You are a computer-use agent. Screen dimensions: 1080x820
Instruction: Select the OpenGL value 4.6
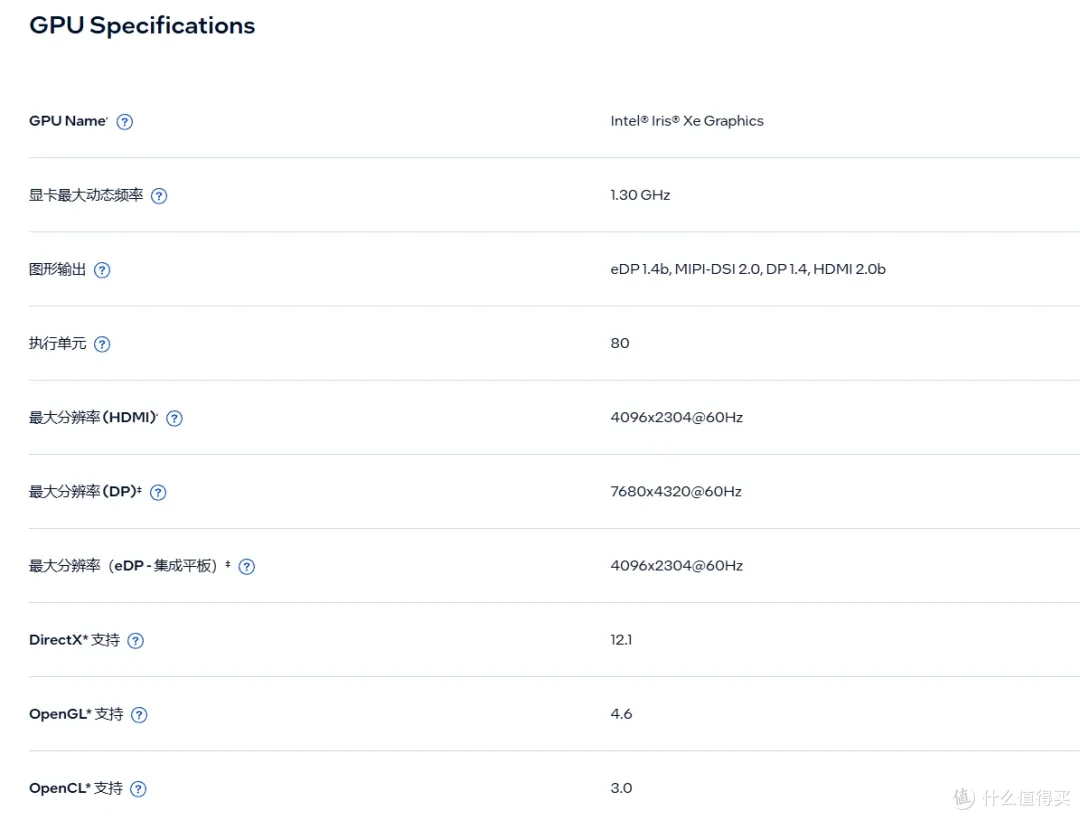(x=621, y=714)
